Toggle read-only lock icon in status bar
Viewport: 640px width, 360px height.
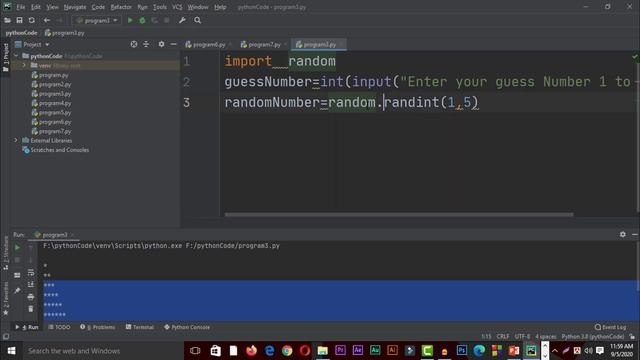pyautogui.click(x=632, y=337)
